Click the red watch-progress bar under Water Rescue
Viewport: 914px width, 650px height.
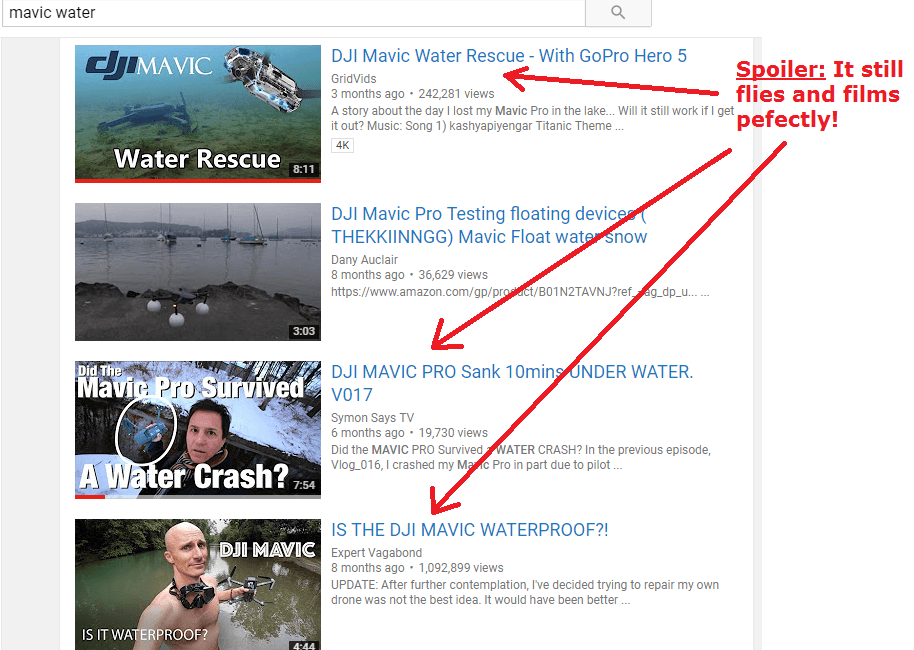point(198,181)
